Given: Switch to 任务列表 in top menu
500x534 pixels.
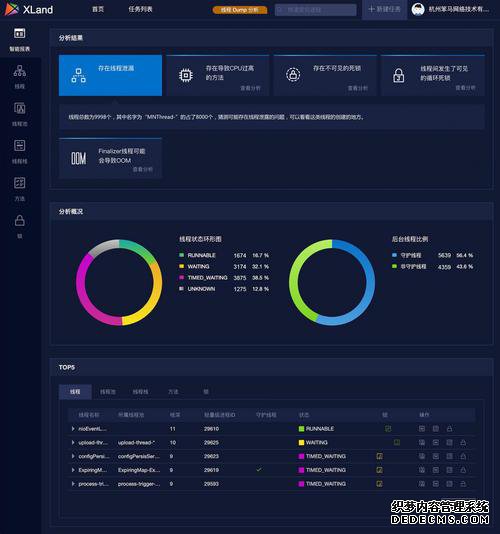Looking at the screenshot, I should [140, 9].
